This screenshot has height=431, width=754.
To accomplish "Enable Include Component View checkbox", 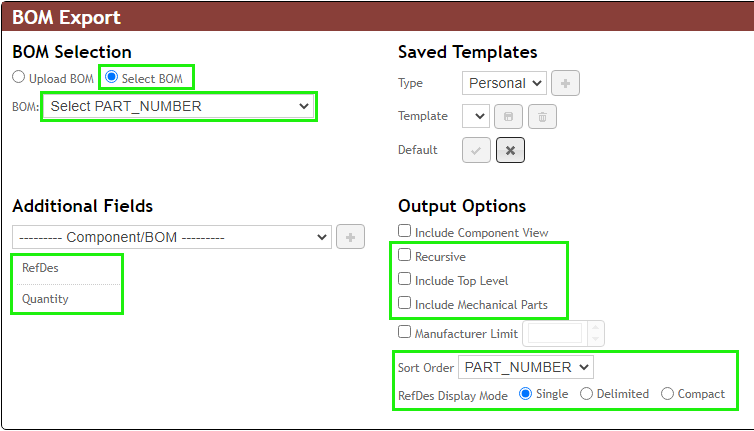I will pyautogui.click(x=404, y=231).
